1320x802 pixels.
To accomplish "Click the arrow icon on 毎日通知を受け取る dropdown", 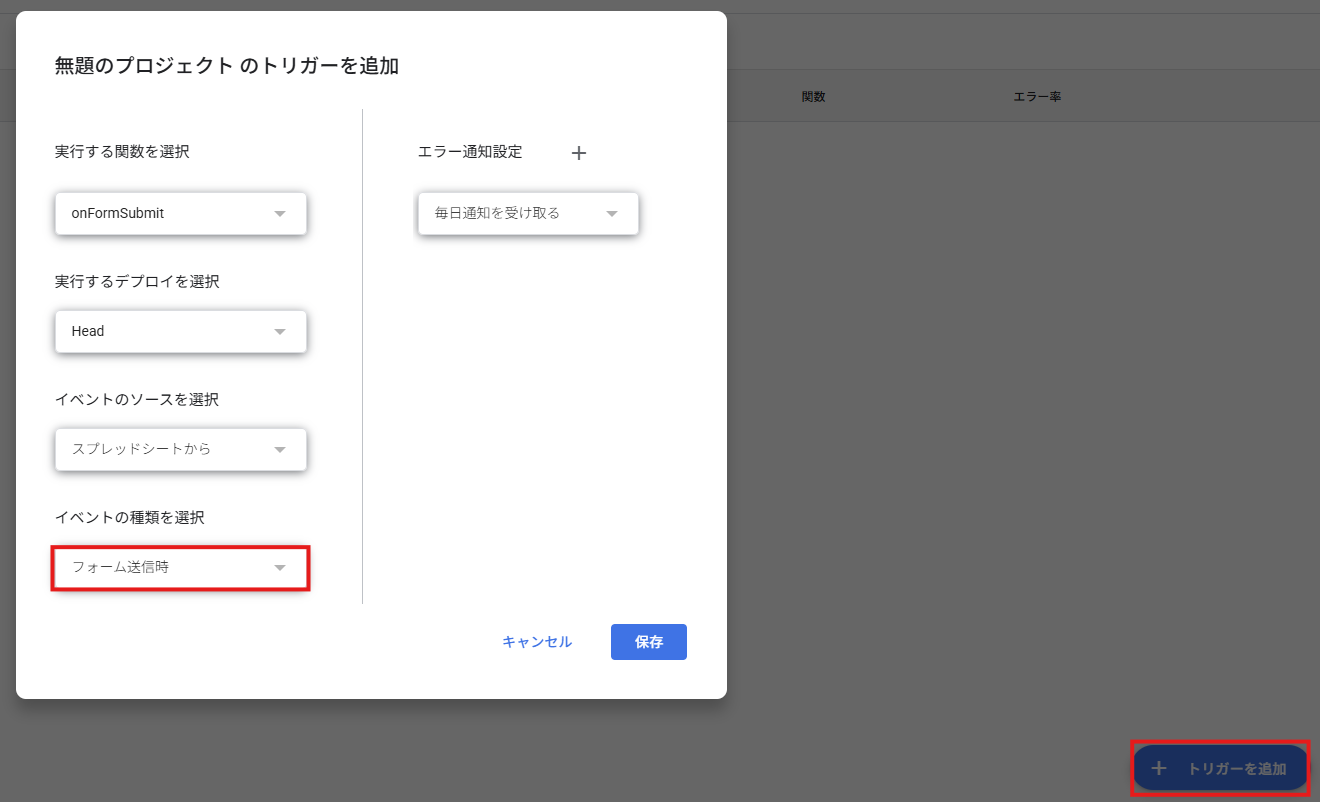I will [x=612, y=214].
